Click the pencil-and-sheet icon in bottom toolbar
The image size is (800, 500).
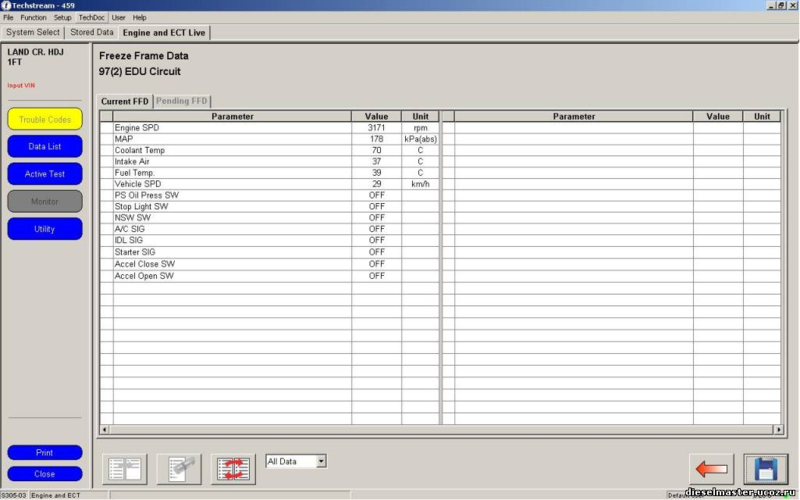point(179,468)
